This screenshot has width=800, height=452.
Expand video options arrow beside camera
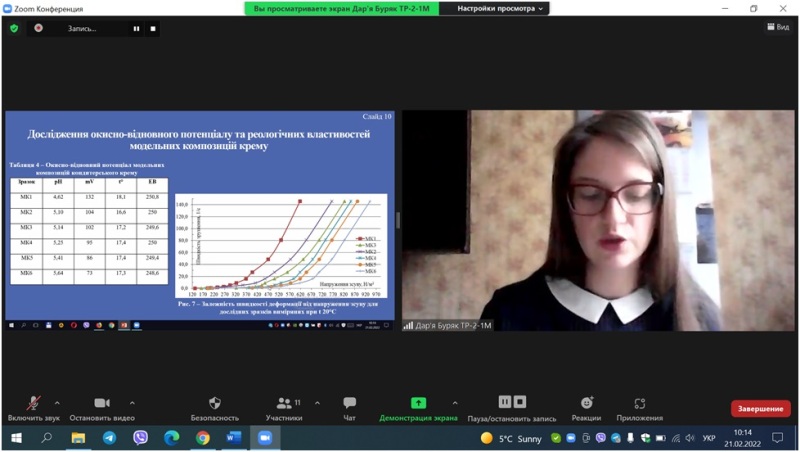tap(132, 403)
